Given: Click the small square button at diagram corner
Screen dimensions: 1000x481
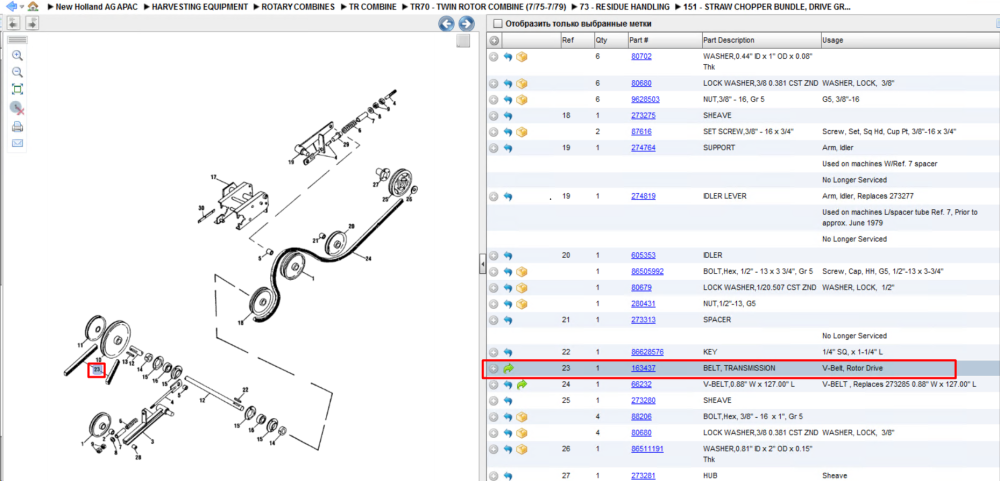Looking at the screenshot, I should coord(464,41).
